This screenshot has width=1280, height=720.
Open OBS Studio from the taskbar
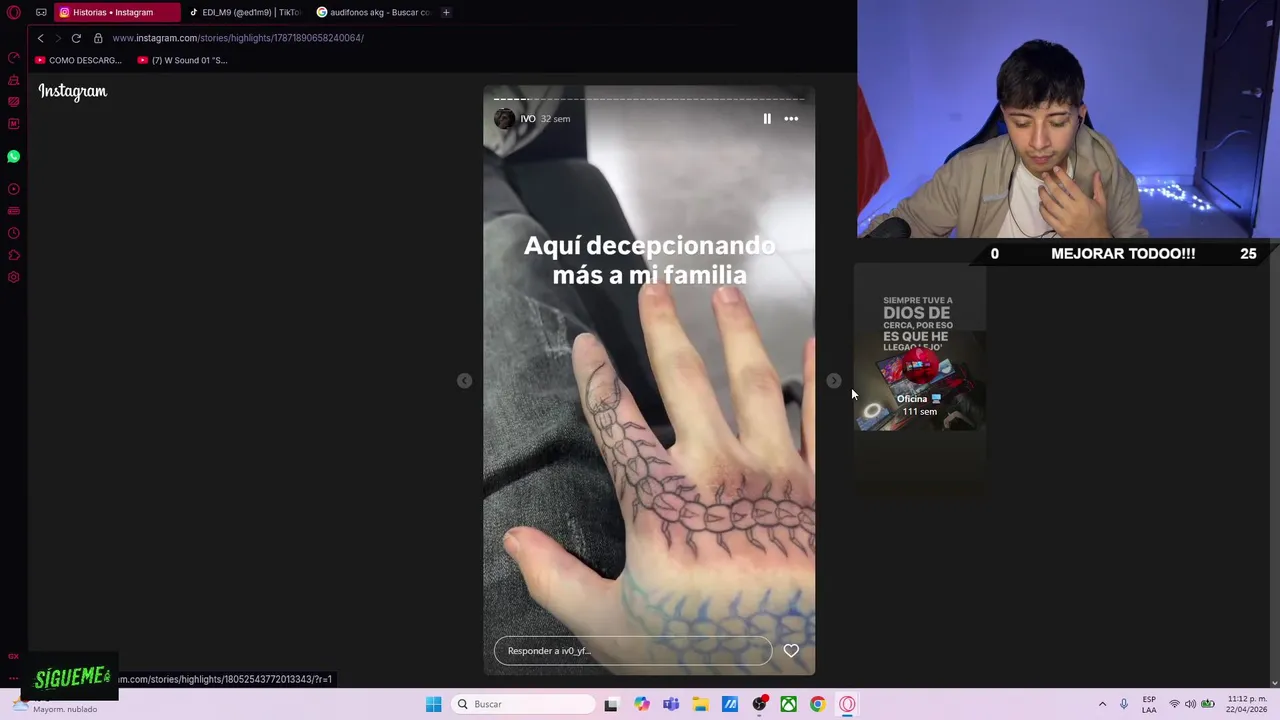759,704
